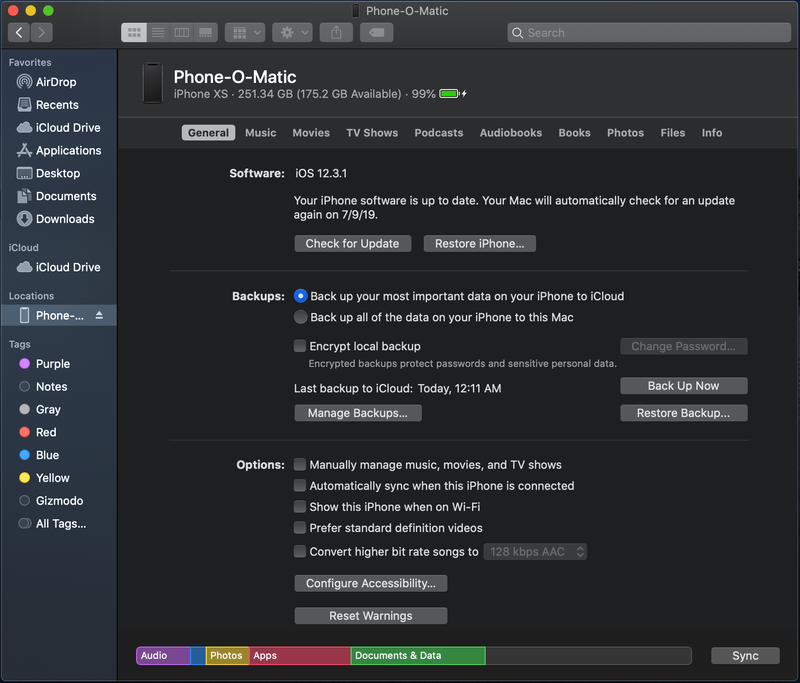This screenshot has width=800, height=683.
Task: Go forward with the right chevron button
Action: click(41, 33)
